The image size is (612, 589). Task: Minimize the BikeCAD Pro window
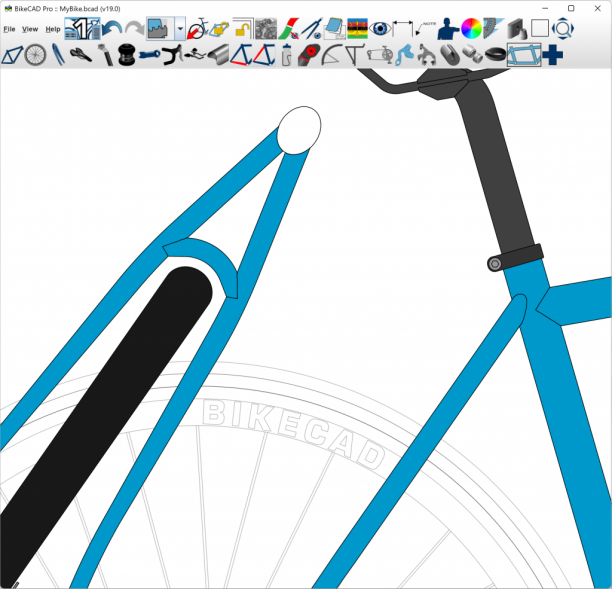click(545, 9)
